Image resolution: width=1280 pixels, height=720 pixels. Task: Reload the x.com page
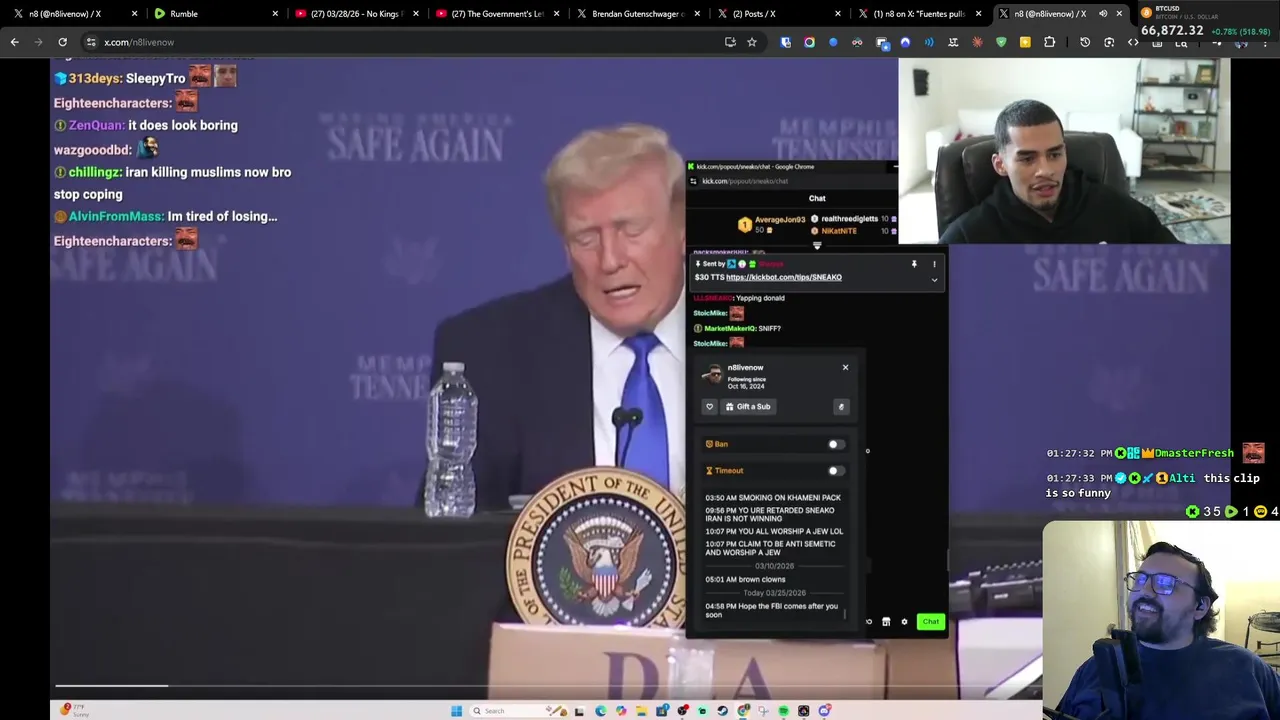tap(62, 42)
